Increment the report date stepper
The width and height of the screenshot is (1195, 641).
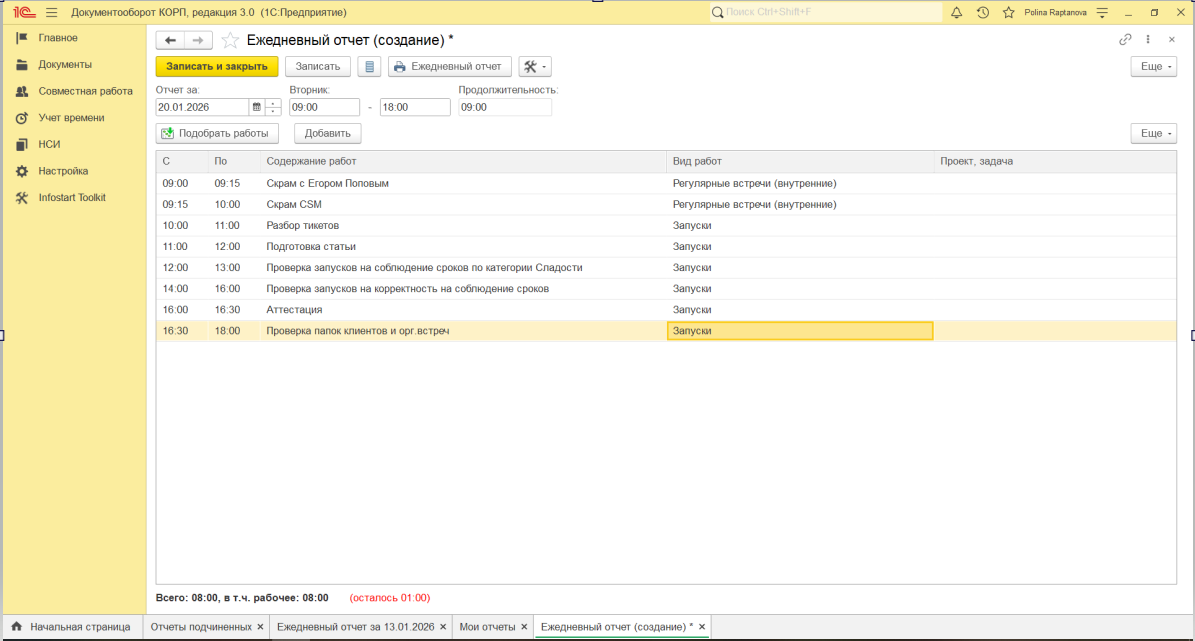coord(273,103)
